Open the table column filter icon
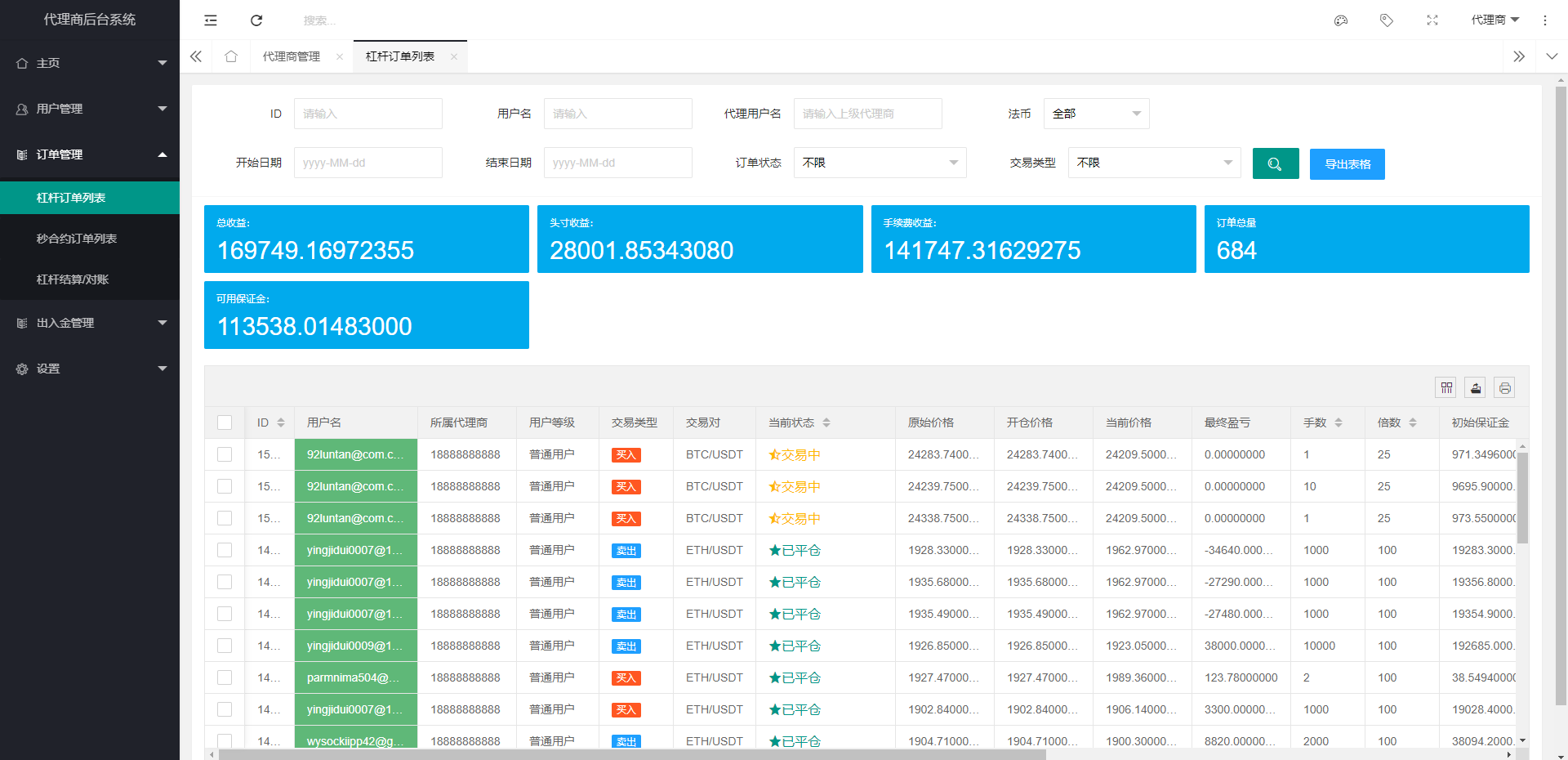Viewport: 1568px width, 760px height. pyautogui.click(x=1446, y=387)
